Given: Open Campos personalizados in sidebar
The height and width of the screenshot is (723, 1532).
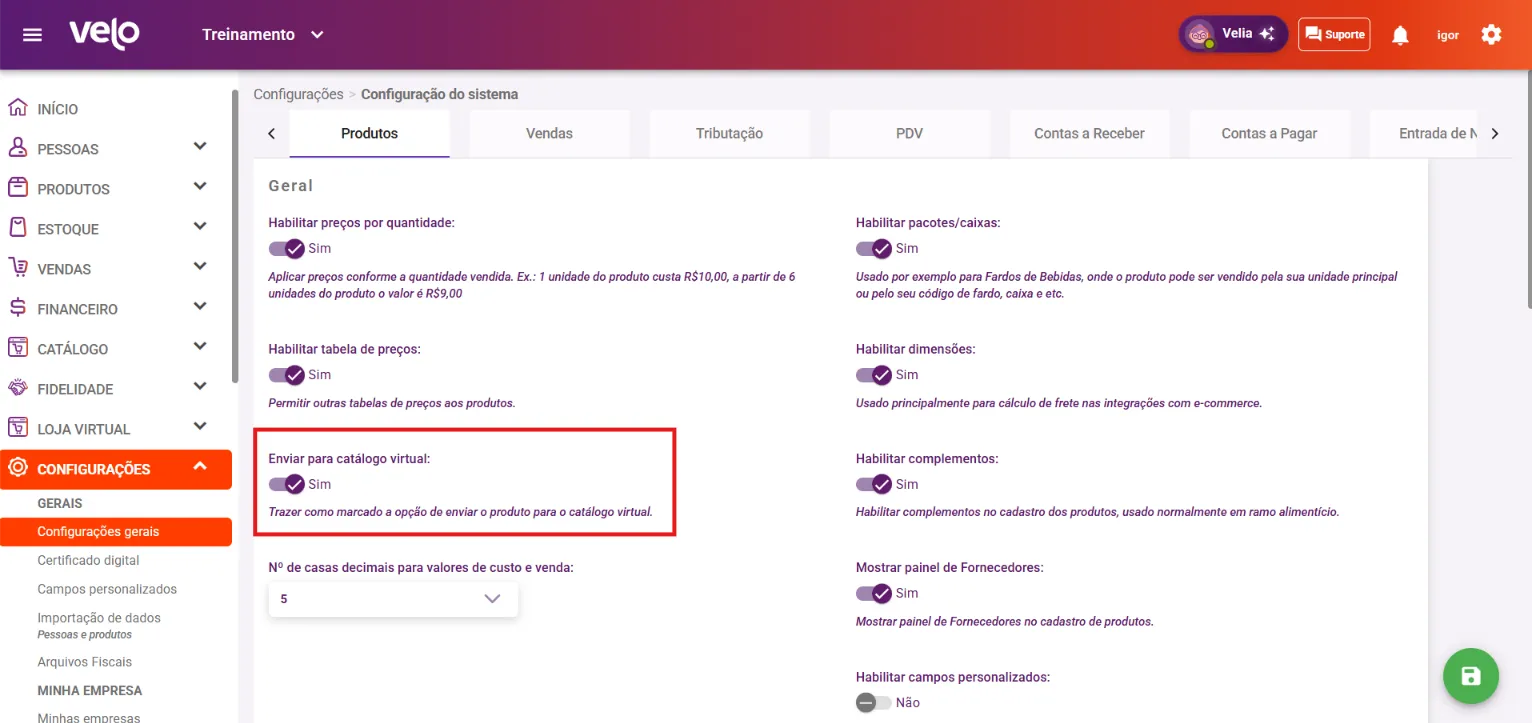Looking at the screenshot, I should pyautogui.click(x=107, y=590).
